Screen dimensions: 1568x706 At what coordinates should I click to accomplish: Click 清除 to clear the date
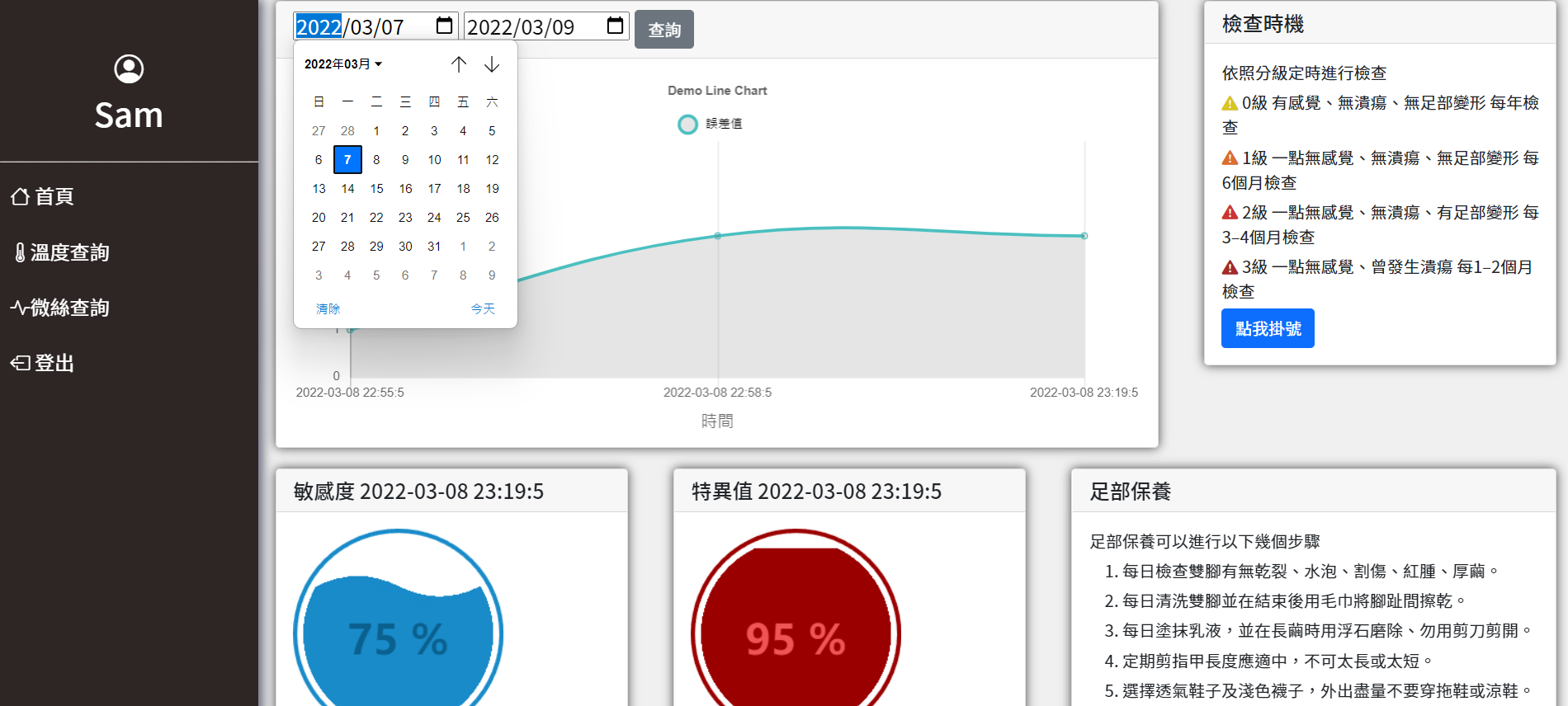click(x=328, y=308)
